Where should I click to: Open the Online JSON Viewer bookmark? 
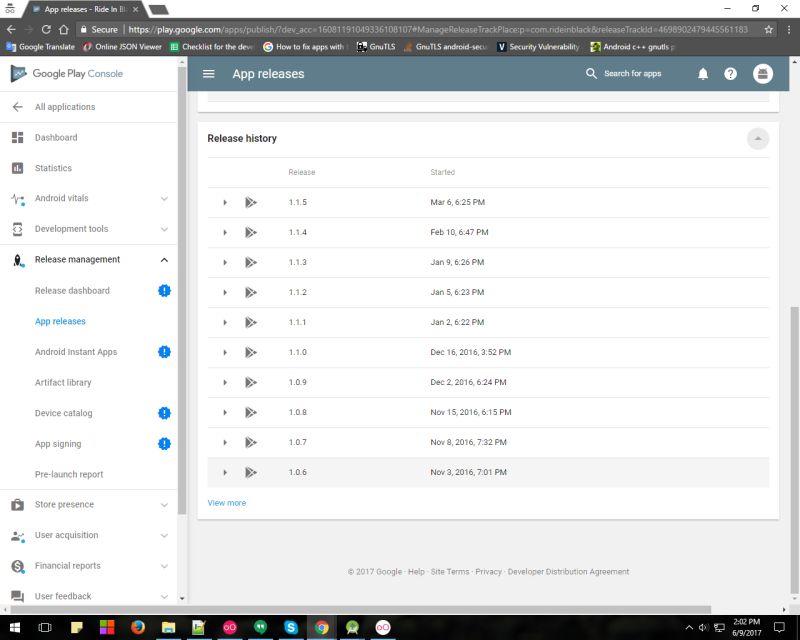[x=123, y=47]
